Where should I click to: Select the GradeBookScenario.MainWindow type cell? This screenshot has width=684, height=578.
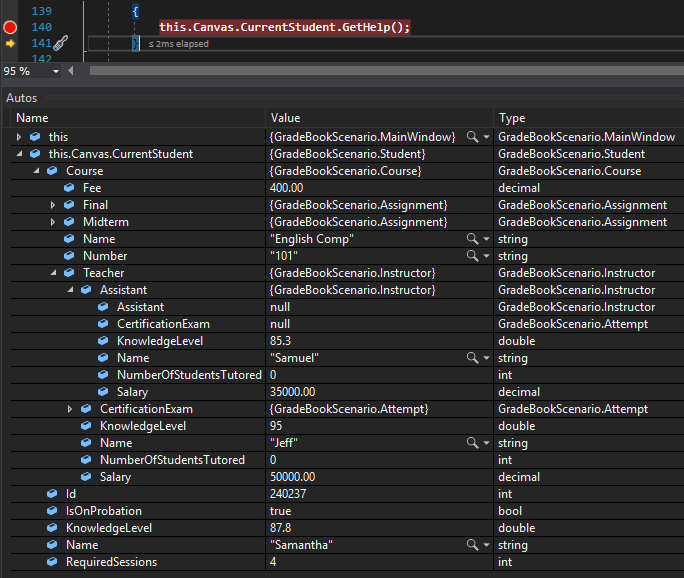coord(586,137)
